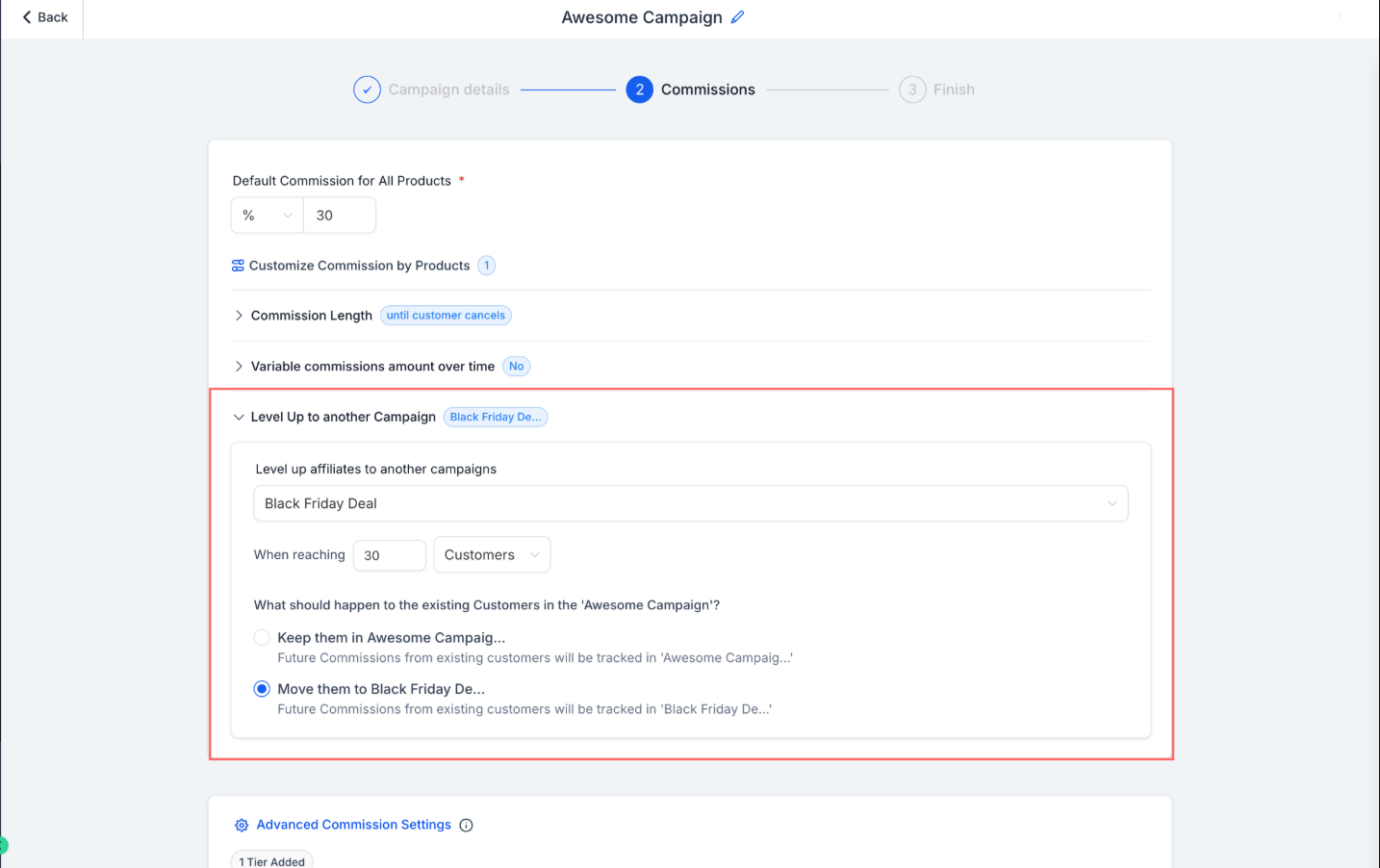This screenshot has width=1380, height=868.
Task: Click the info icon beside Advanced Commission Settings
Action: 466,826
